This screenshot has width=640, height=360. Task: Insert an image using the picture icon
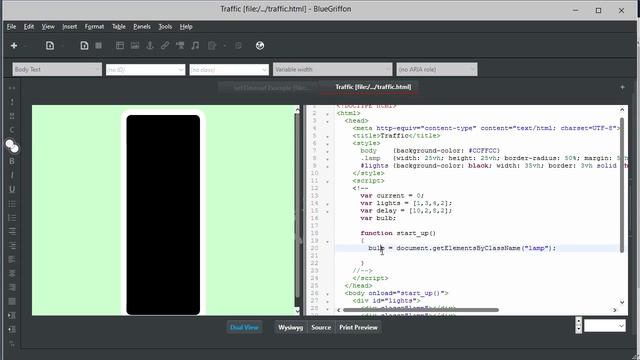point(135,46)
